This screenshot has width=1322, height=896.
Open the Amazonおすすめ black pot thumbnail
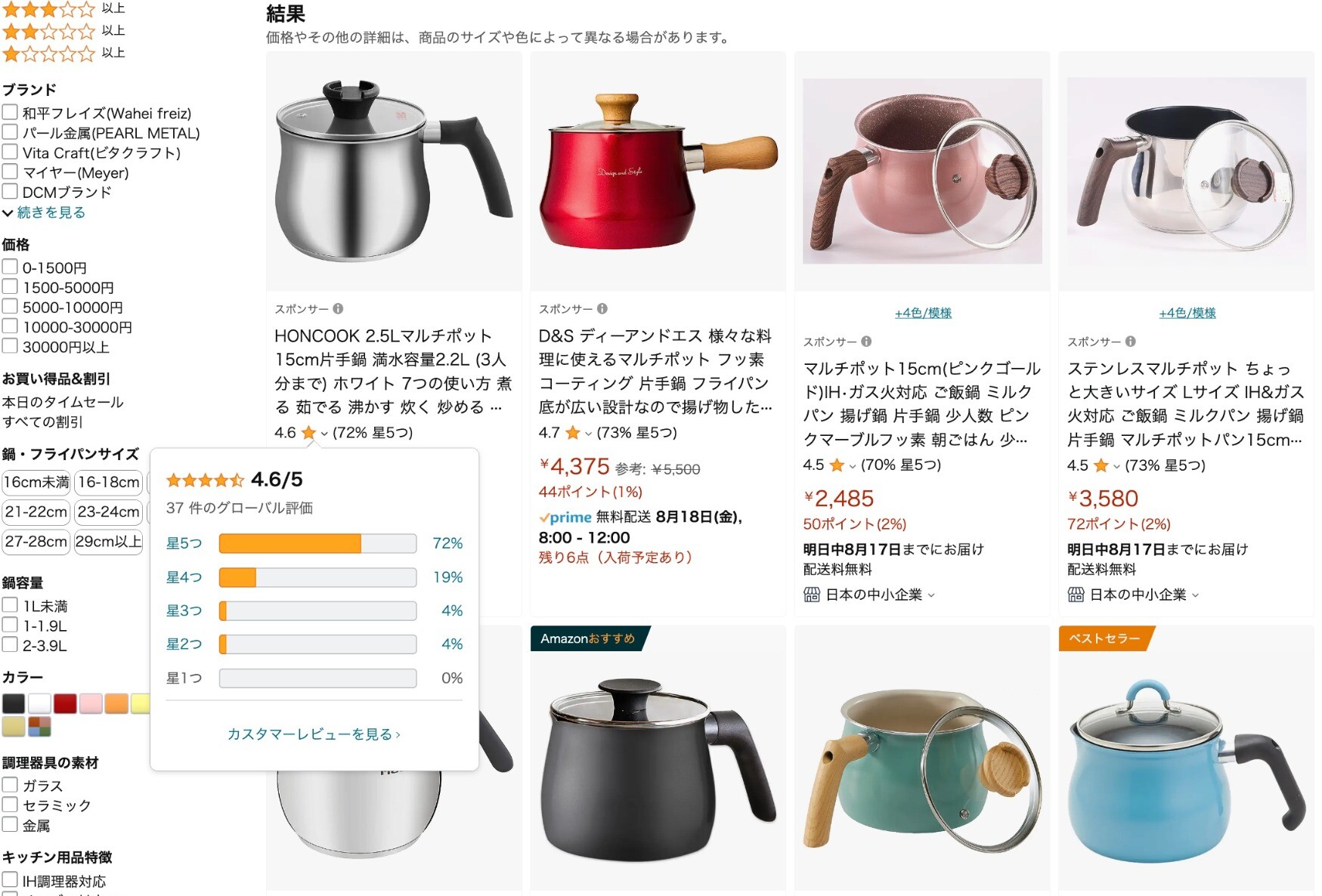(x=658, y=759)
